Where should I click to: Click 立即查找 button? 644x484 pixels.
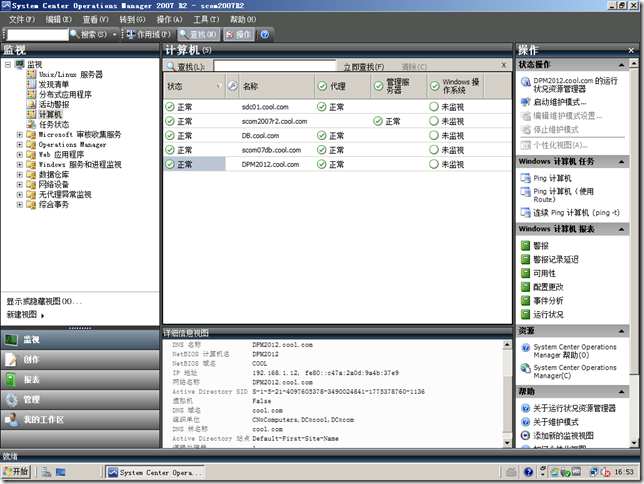coord(363,67)
